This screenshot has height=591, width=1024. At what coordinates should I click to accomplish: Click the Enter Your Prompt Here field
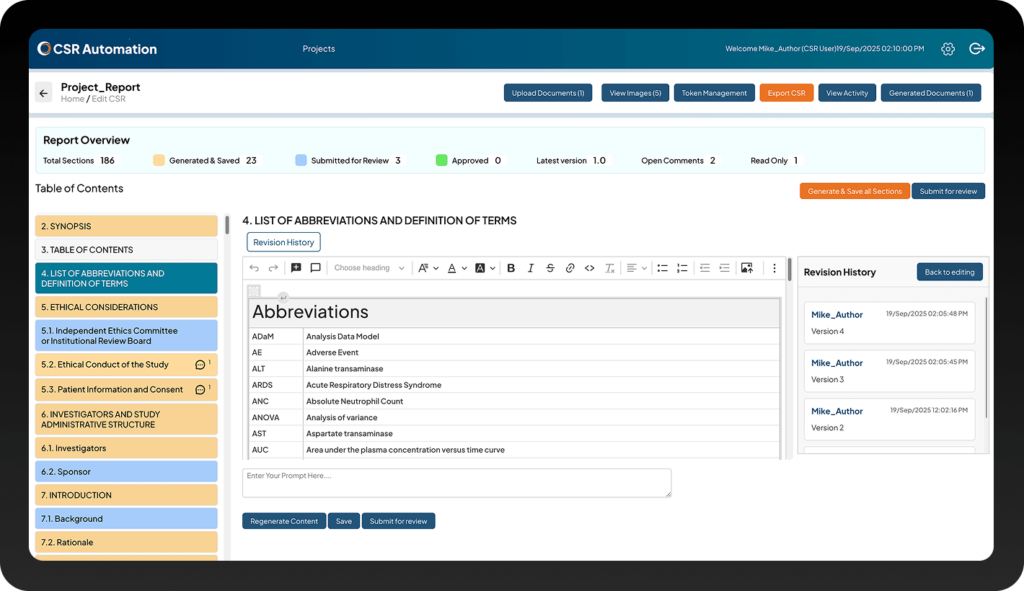pyautogui.click(x=456, y=482)
